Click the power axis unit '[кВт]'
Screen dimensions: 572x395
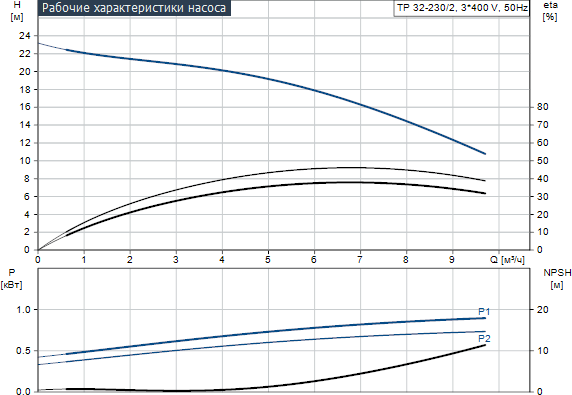pos(12,285)
